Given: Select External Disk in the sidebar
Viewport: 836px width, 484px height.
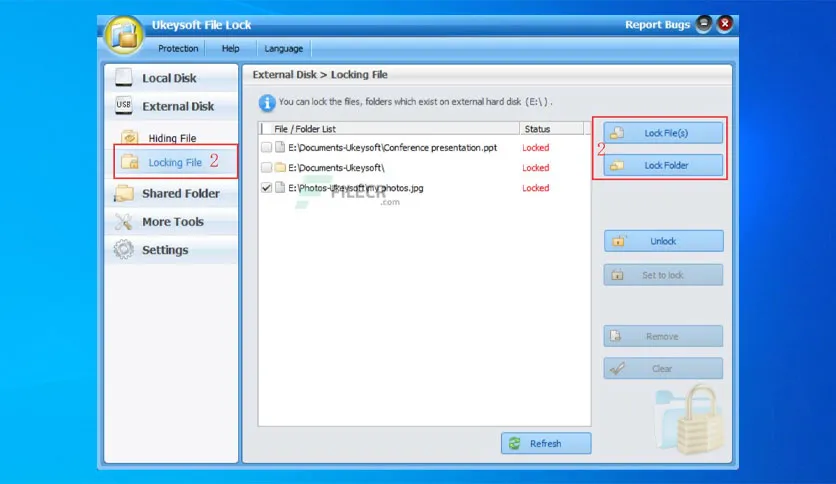Looking at the screenshot, I should tap(171, 106).
